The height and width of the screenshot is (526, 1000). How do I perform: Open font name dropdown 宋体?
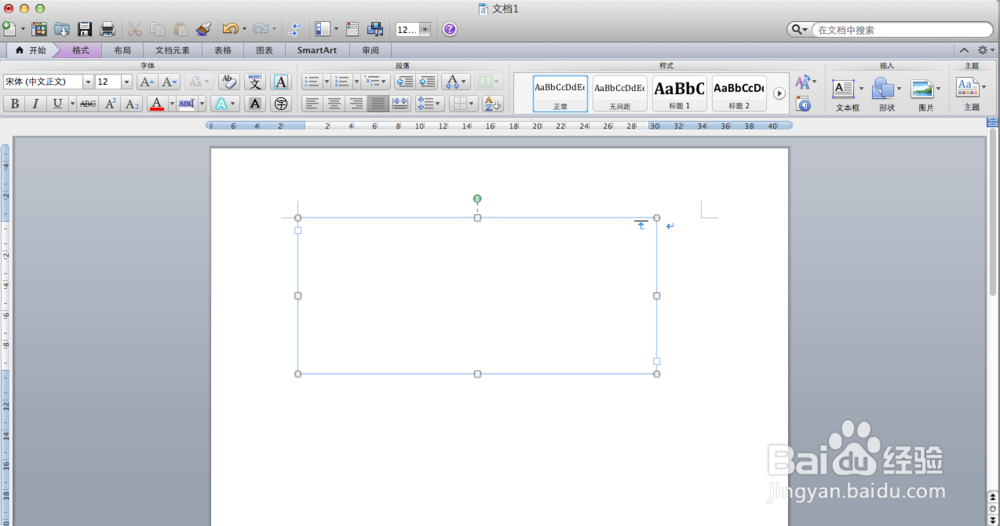coord(88,82)
